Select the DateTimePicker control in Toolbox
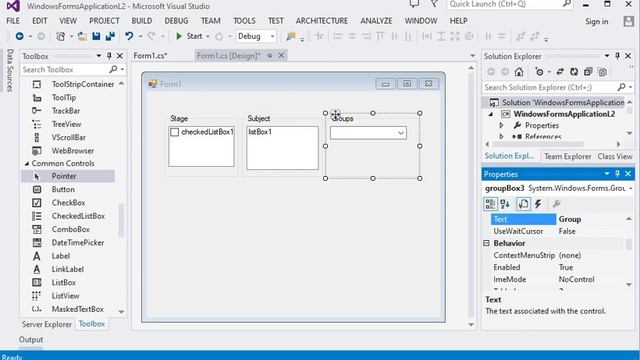 pyautogui.click(x=78, y=242)
